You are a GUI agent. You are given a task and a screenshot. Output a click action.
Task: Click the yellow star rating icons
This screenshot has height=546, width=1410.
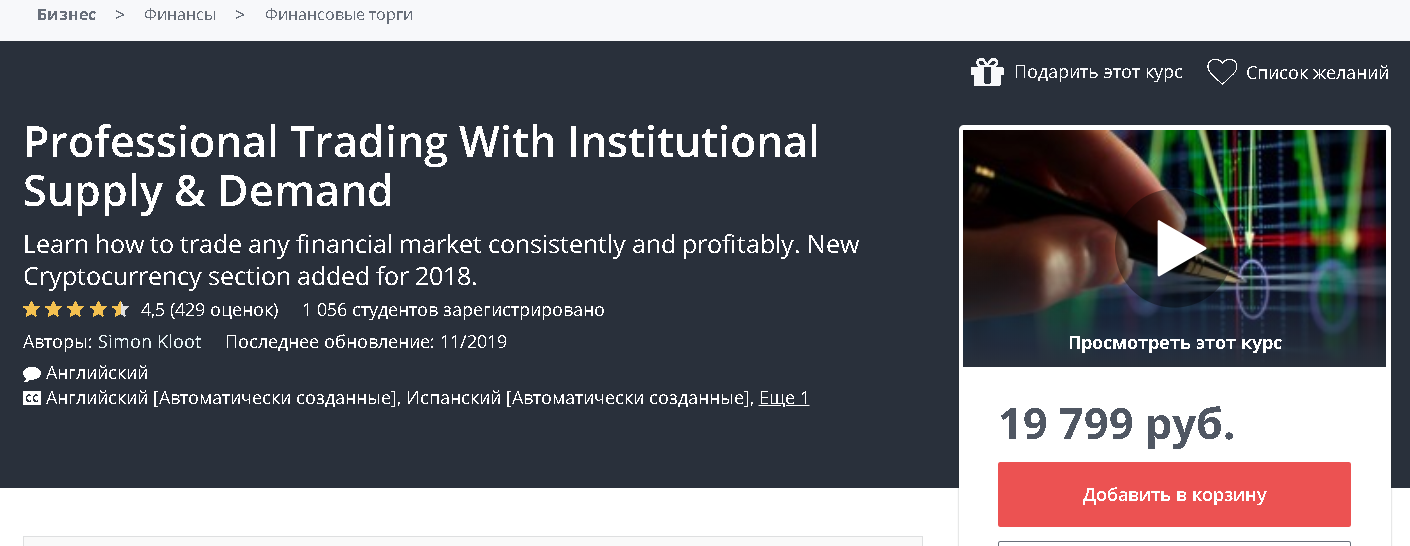tap(76, 309)
